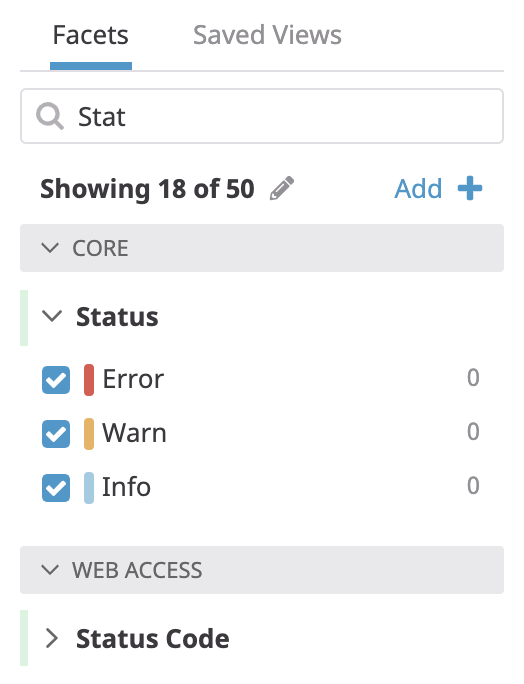Collapse the CORE section chevron
The width and height of the screenshot is (524, 684).
50,248
